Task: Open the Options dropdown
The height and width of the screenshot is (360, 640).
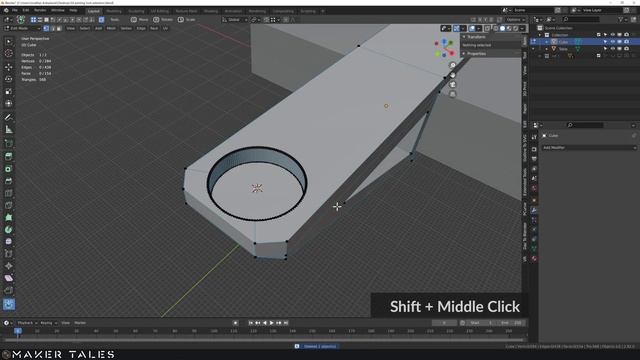Action: tap(516, 20)
